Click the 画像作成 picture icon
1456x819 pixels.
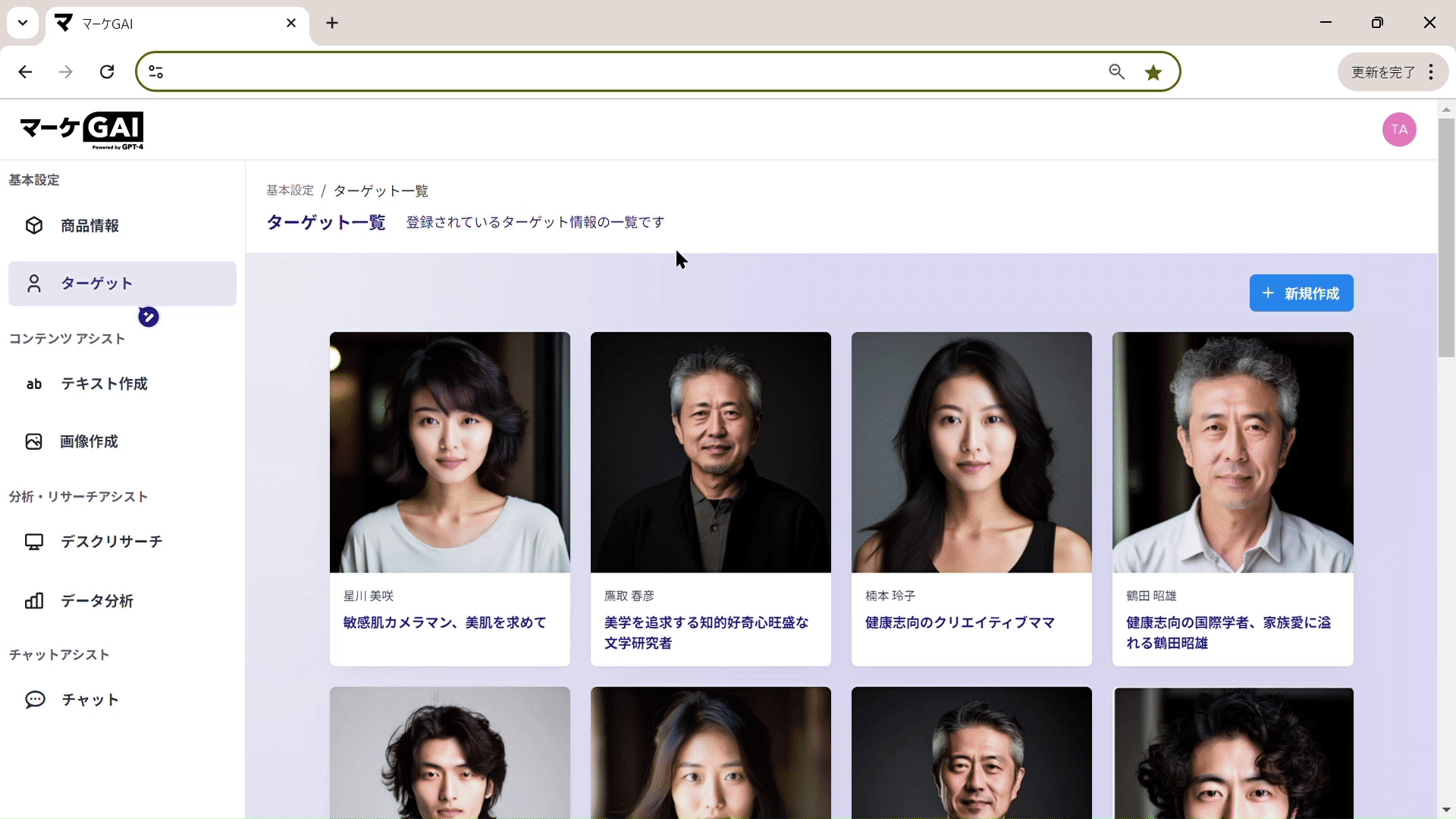tap(34, 441)
